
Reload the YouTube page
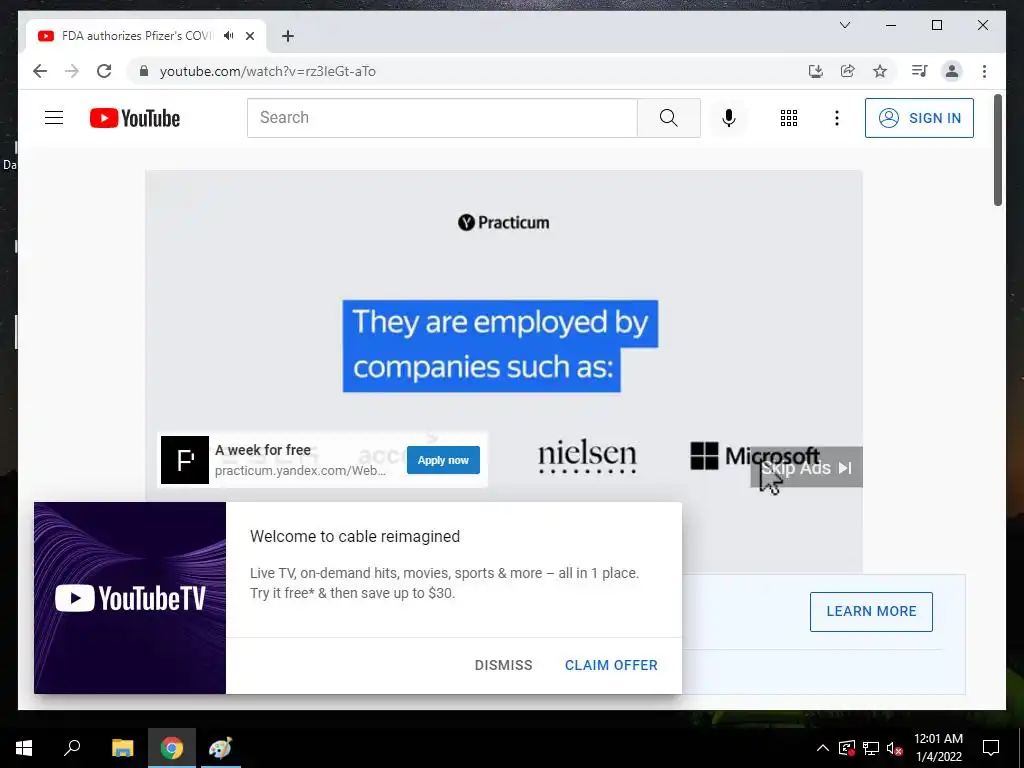click(104, 71)
